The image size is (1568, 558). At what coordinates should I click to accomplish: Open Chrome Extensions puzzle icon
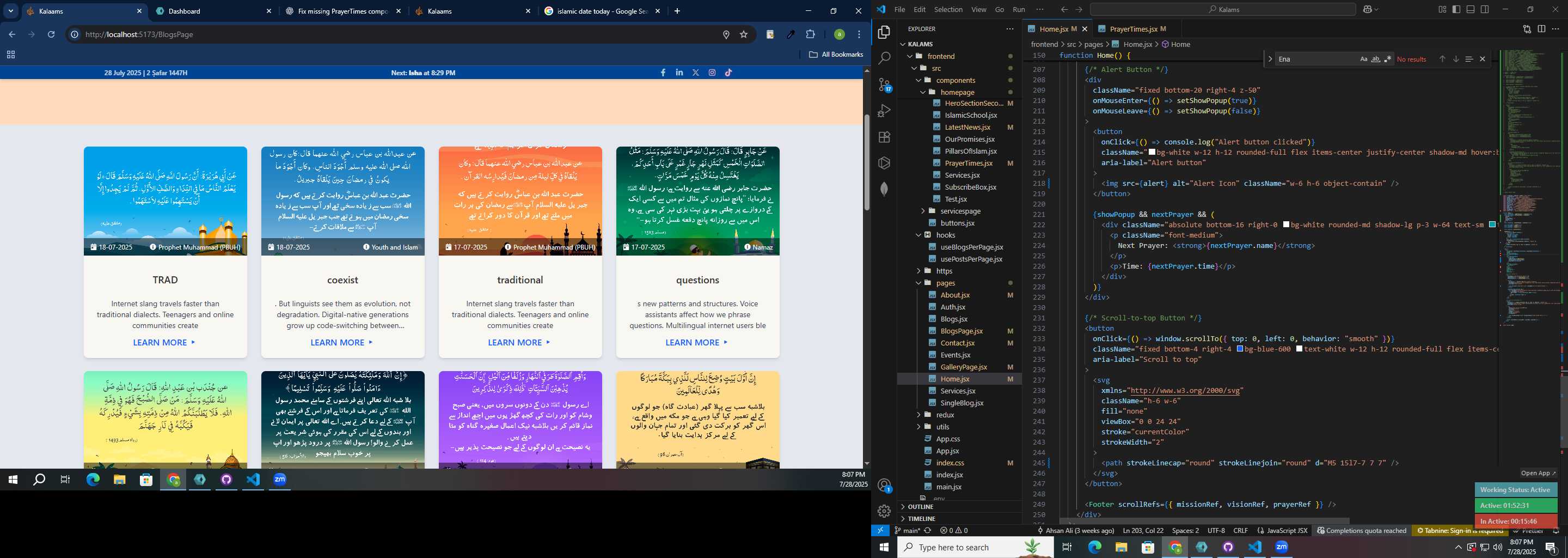pos(810,35)
